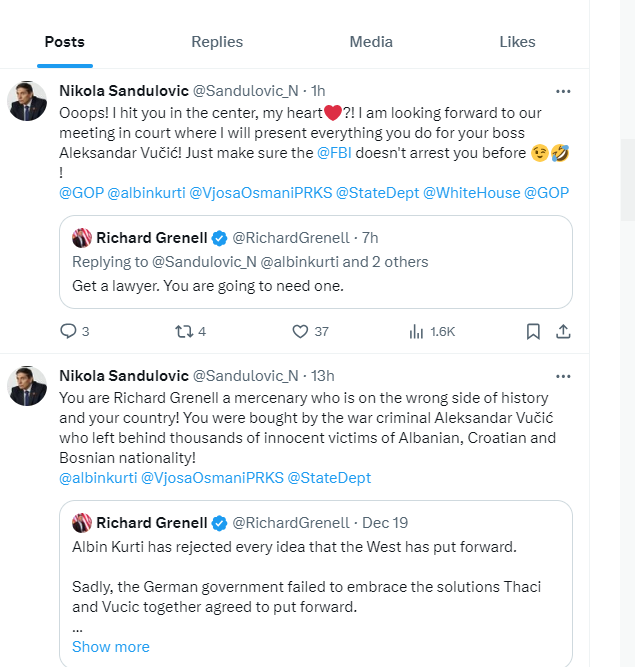Open more options on the 13h post

coord(563,376)
